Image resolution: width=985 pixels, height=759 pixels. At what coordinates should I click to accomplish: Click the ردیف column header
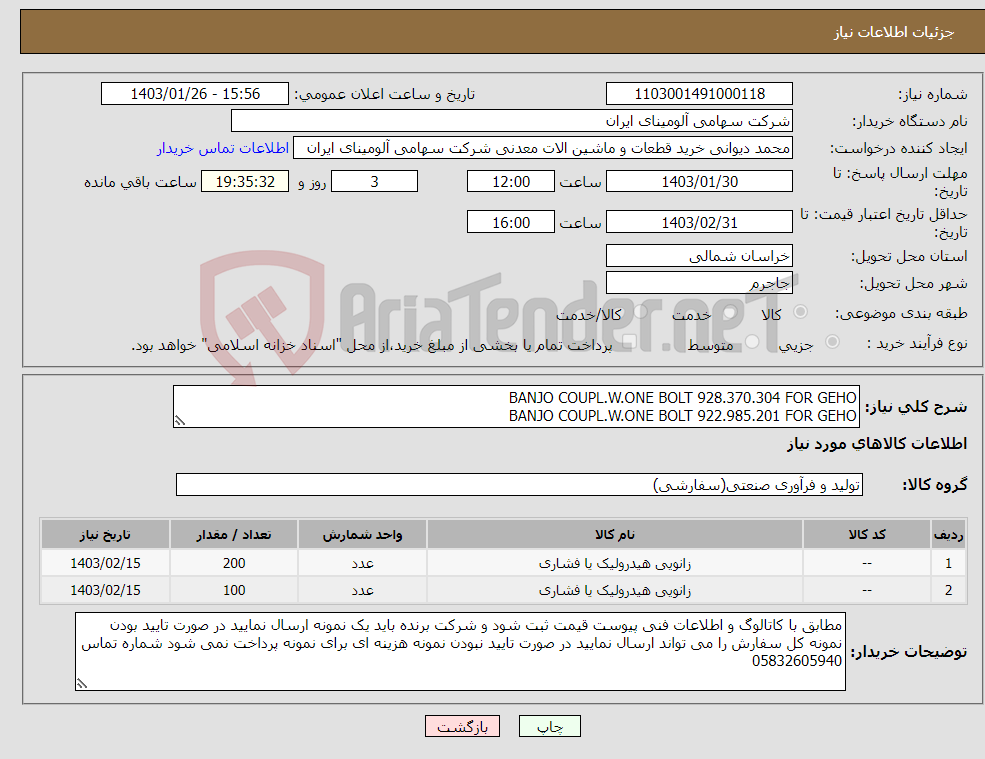(x=948, y=535)
